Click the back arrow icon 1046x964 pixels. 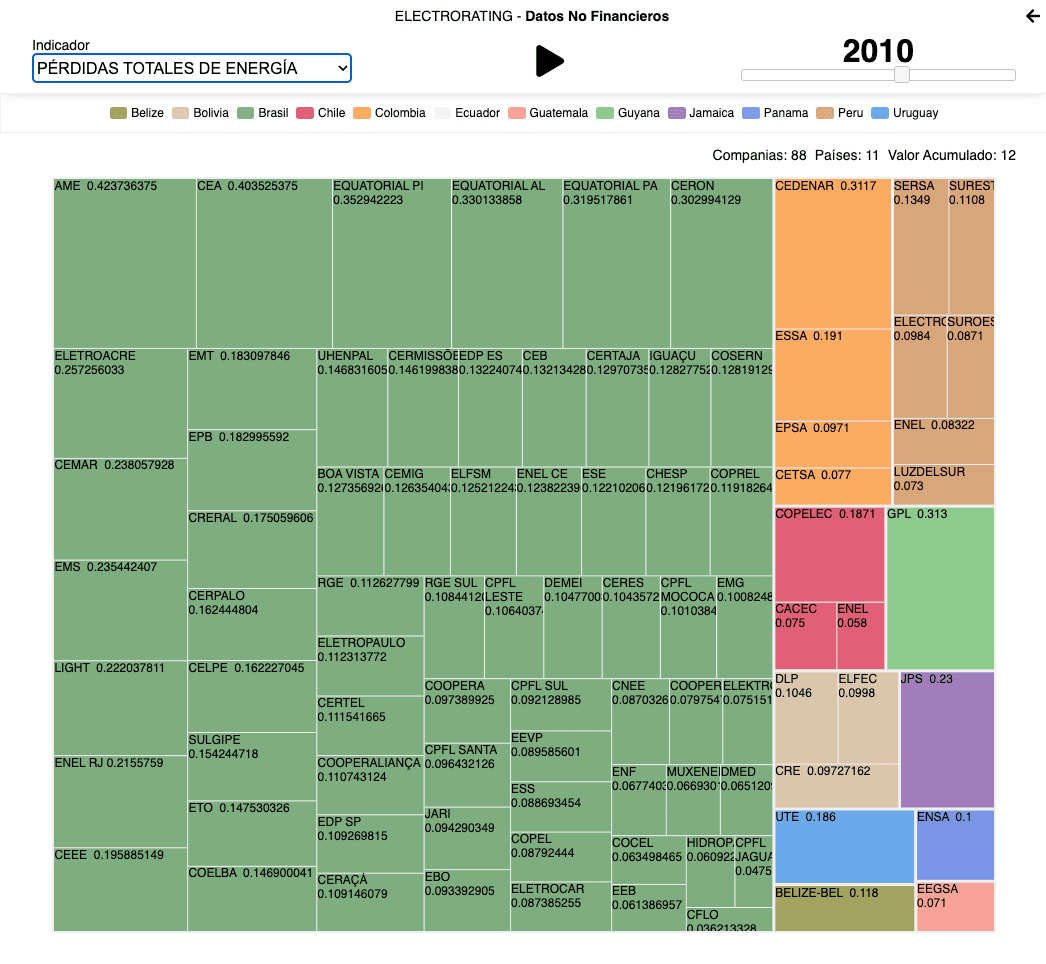pos(1033,16)
